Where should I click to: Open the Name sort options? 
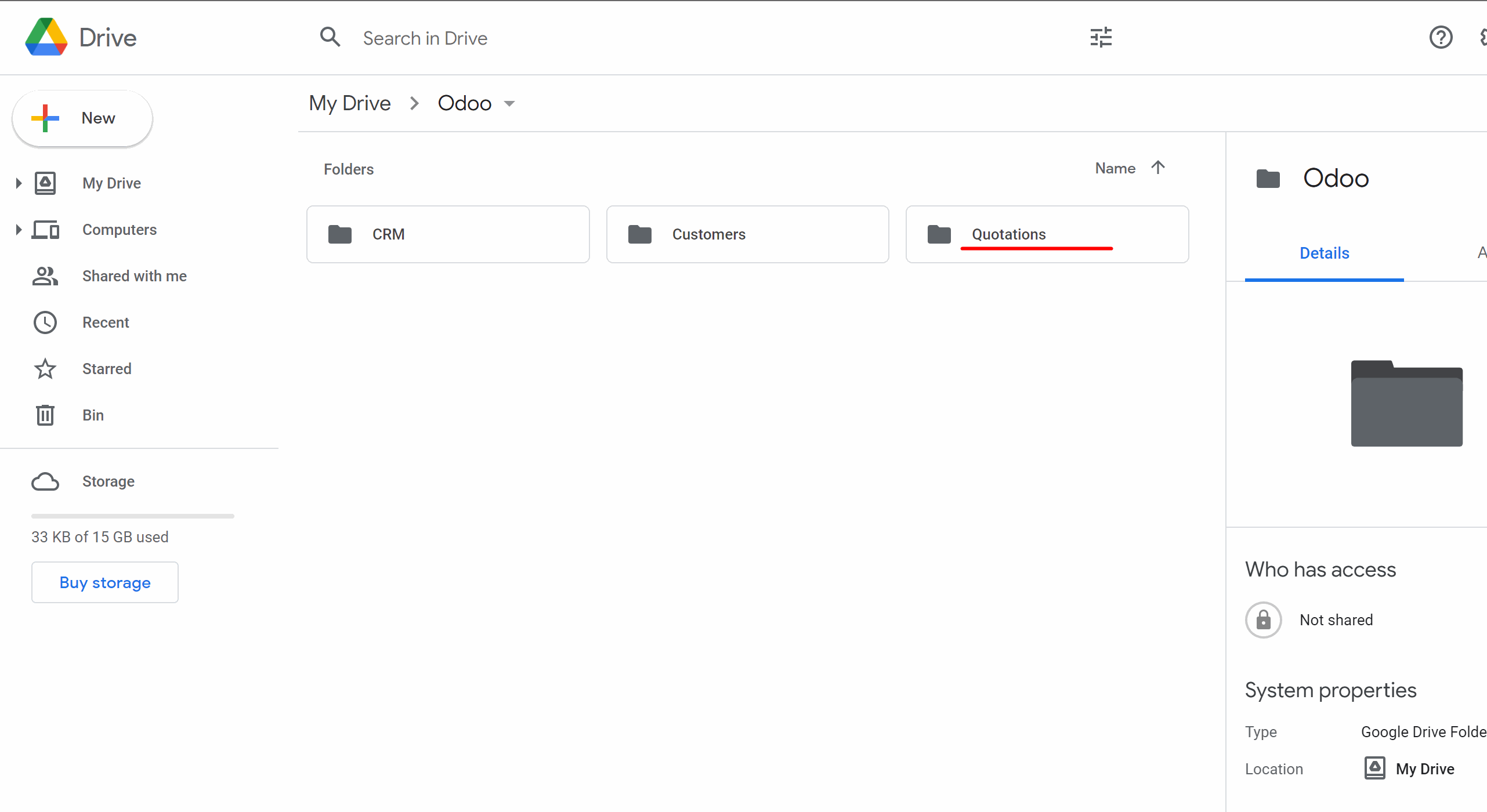click(1115, 168)
